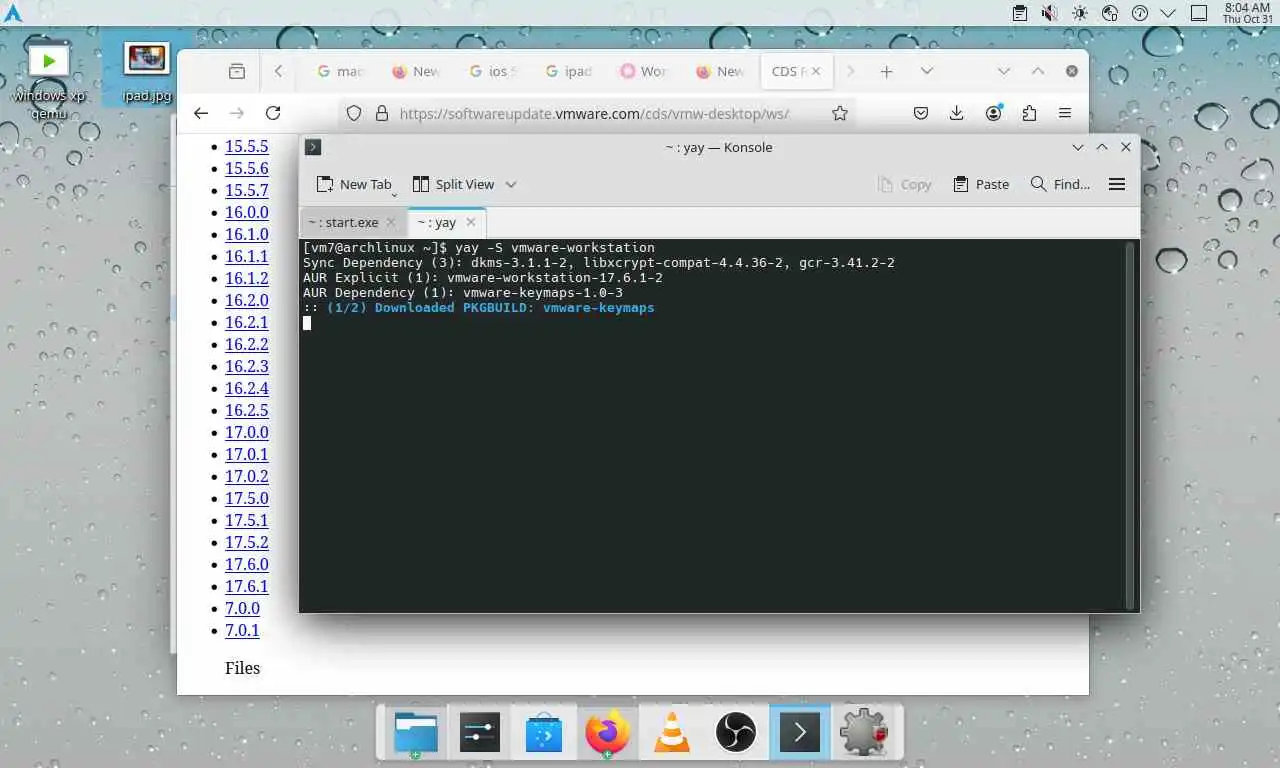The image size is (1280, 768).
Task: Open Arch application launcher in panel
Action: click(x=13, y=13)
